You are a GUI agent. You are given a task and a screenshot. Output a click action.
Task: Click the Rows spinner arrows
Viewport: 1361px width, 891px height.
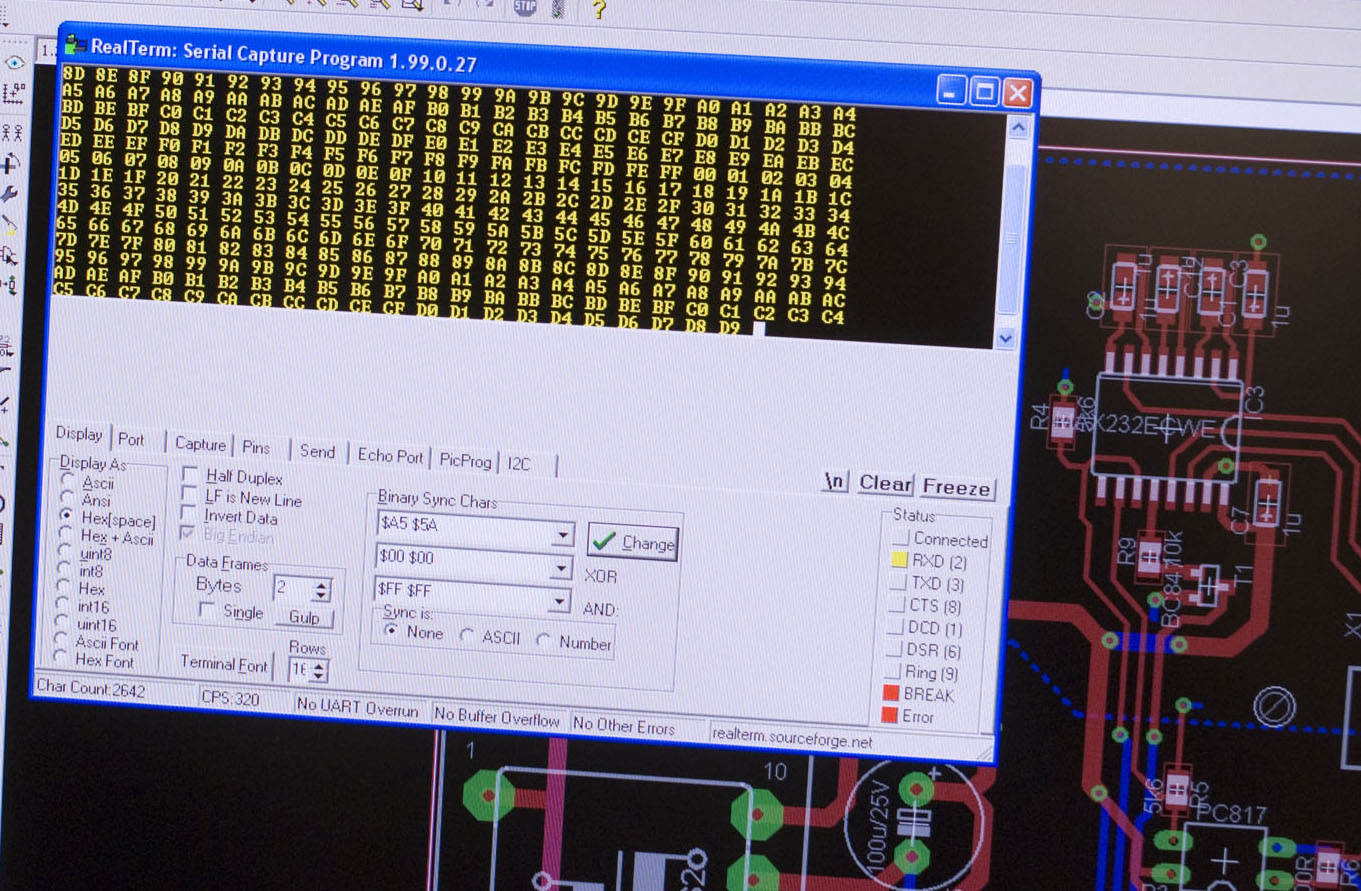click(319, 671)
